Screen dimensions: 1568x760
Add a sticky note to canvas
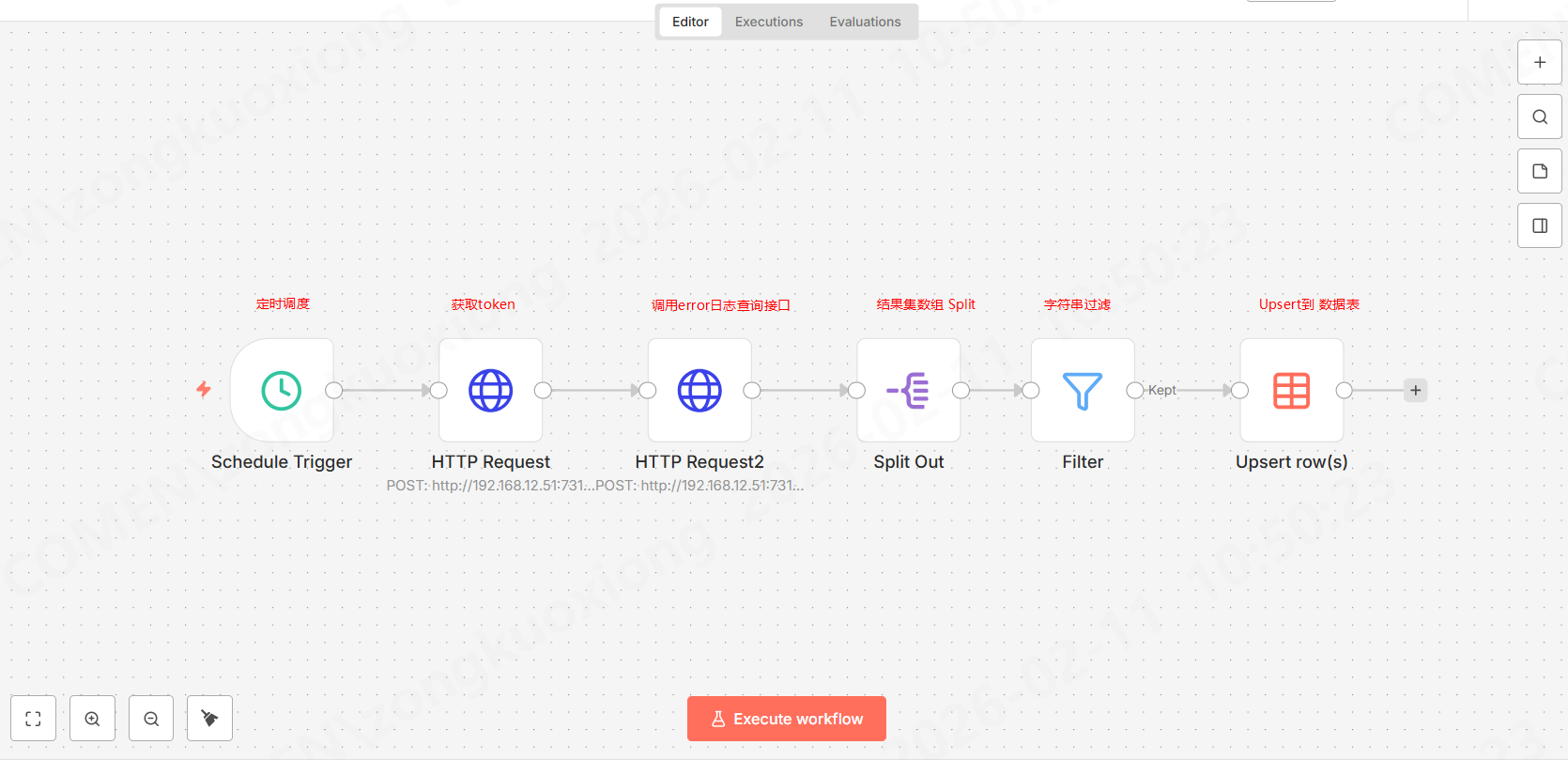[x=1540, y=172]
